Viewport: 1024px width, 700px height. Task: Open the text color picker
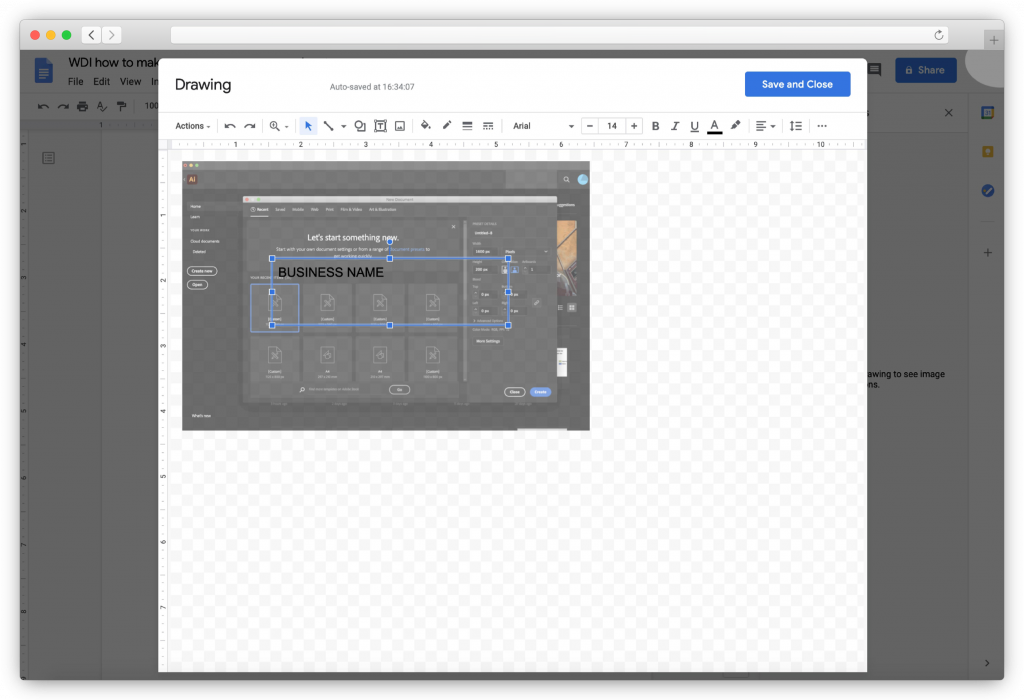pos(714,125)
